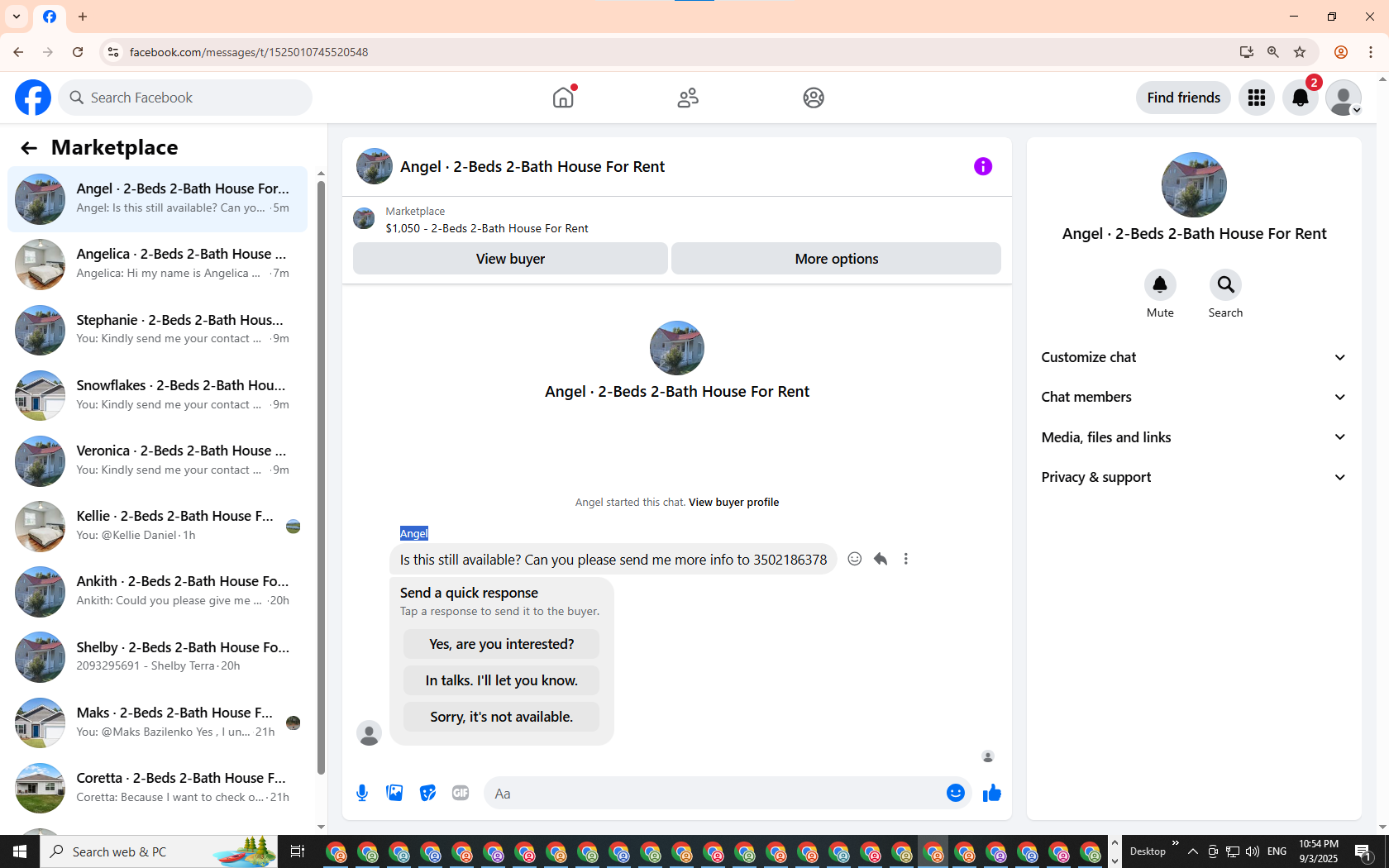Open the Menu grid icon
Screen dimensions: 1389x868
click(x=1257, y=98)
